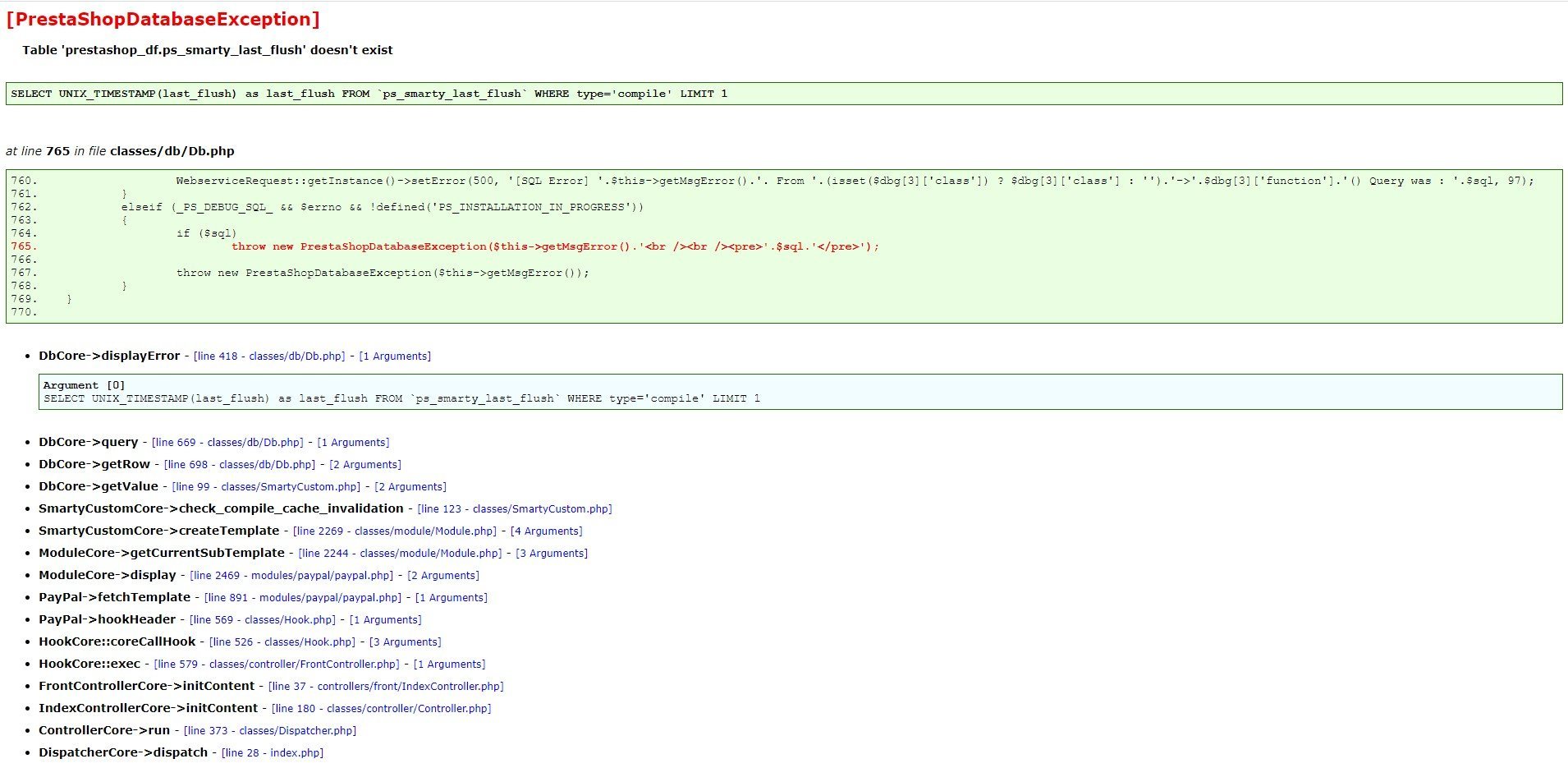Show [2 Arguments] for ModuleCore->display

click(x=443, y=576)
